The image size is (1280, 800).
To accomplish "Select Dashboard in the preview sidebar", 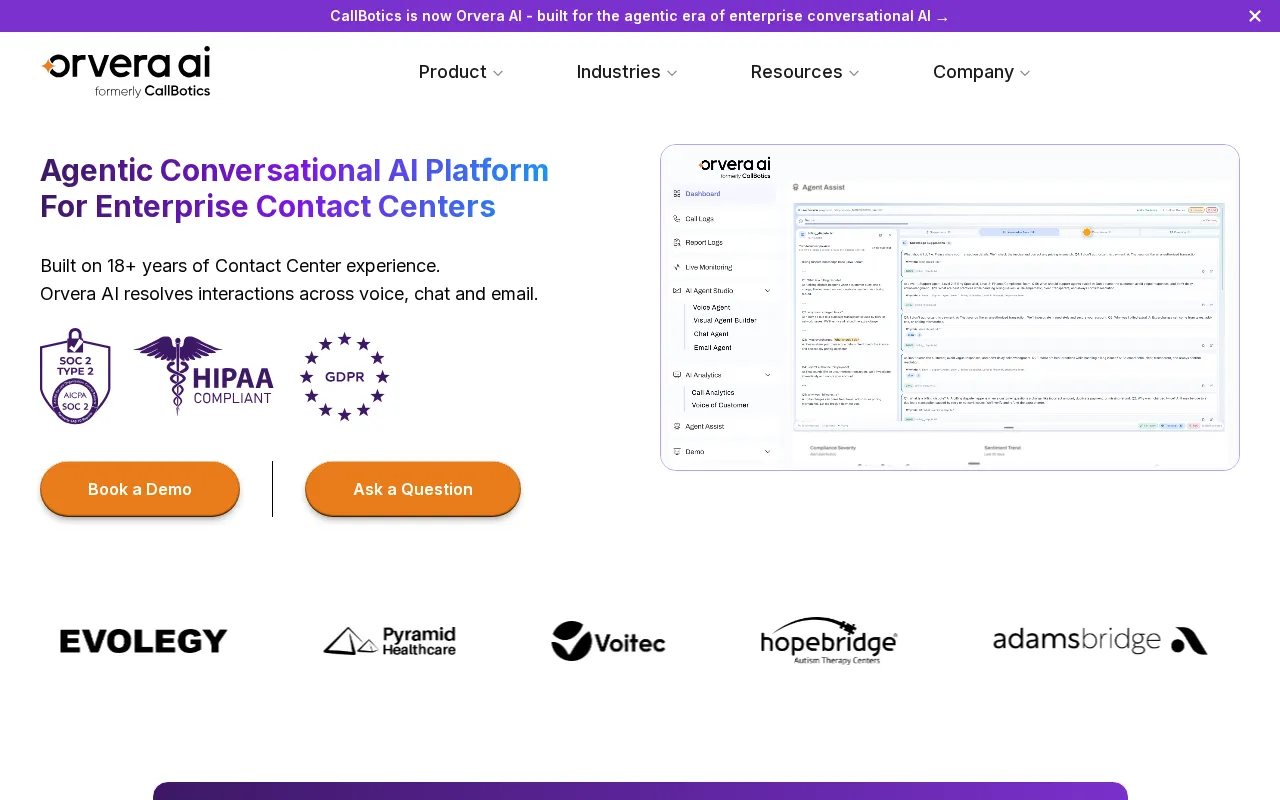I will tap(702, 194).
